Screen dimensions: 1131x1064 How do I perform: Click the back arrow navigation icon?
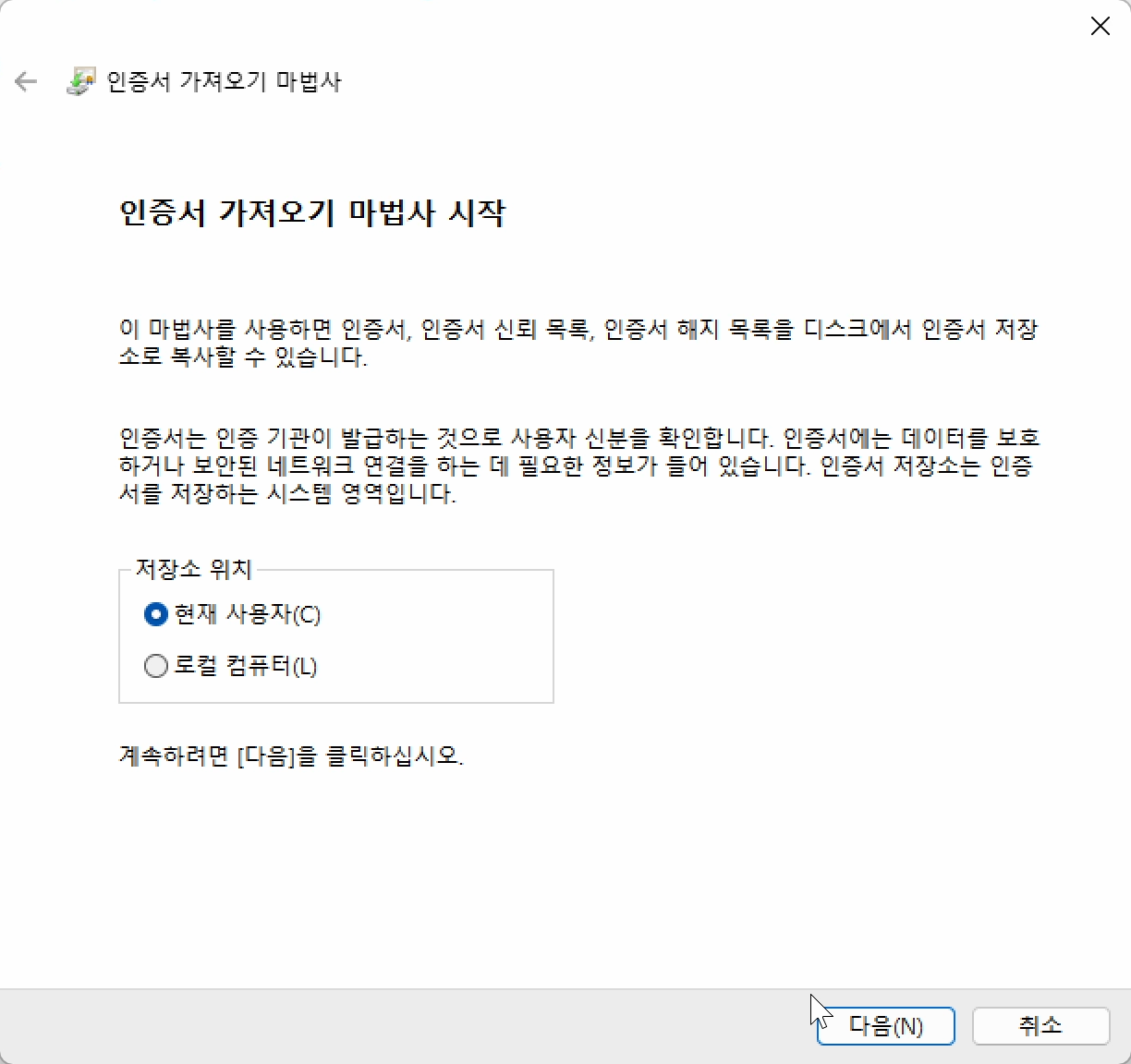click(25, 81)
